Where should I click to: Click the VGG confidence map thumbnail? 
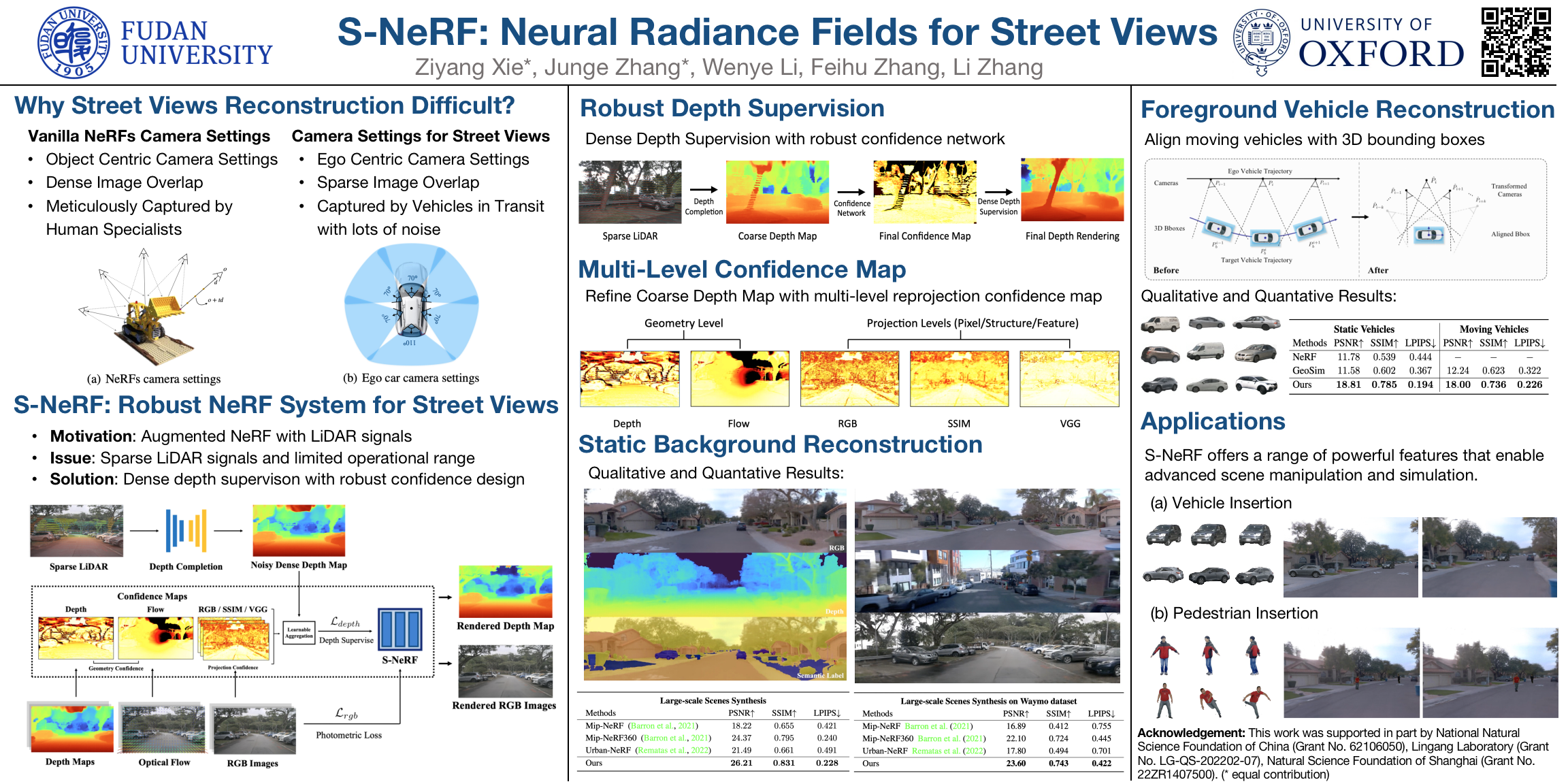point(1069,379)
